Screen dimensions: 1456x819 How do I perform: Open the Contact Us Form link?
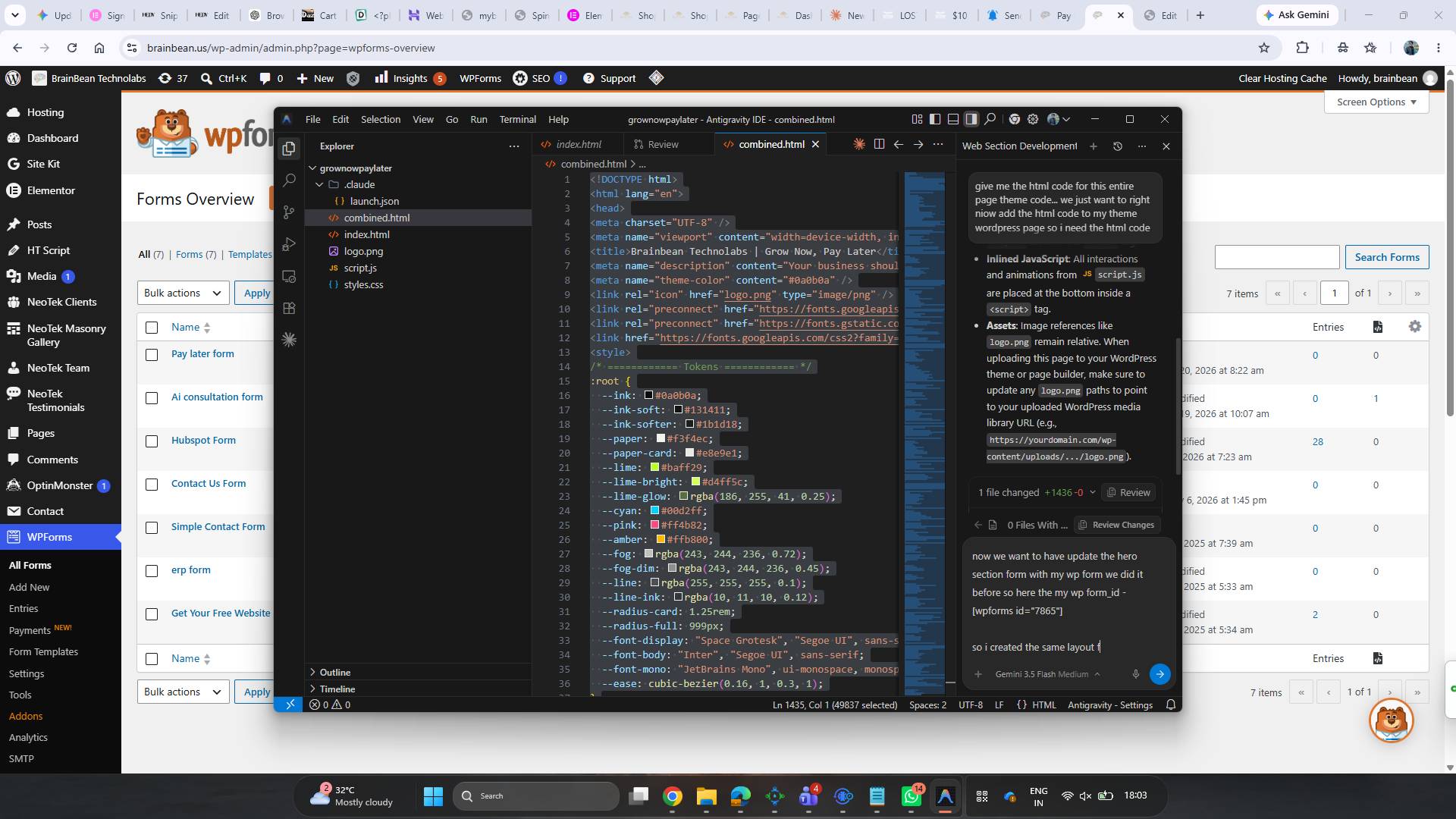[x=209, y=483]
